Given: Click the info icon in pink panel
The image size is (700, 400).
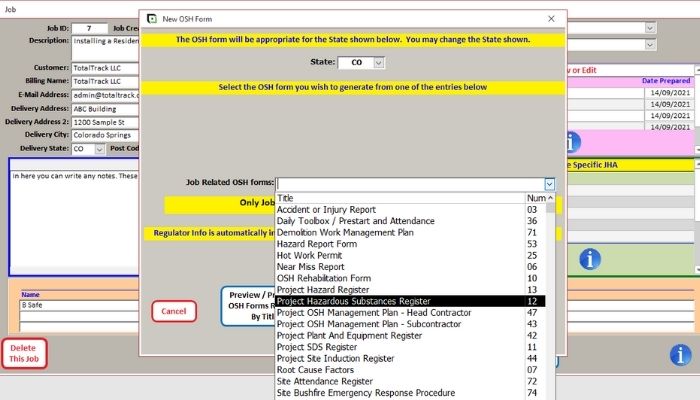Looking at the screenshot, I should point(573,143).
